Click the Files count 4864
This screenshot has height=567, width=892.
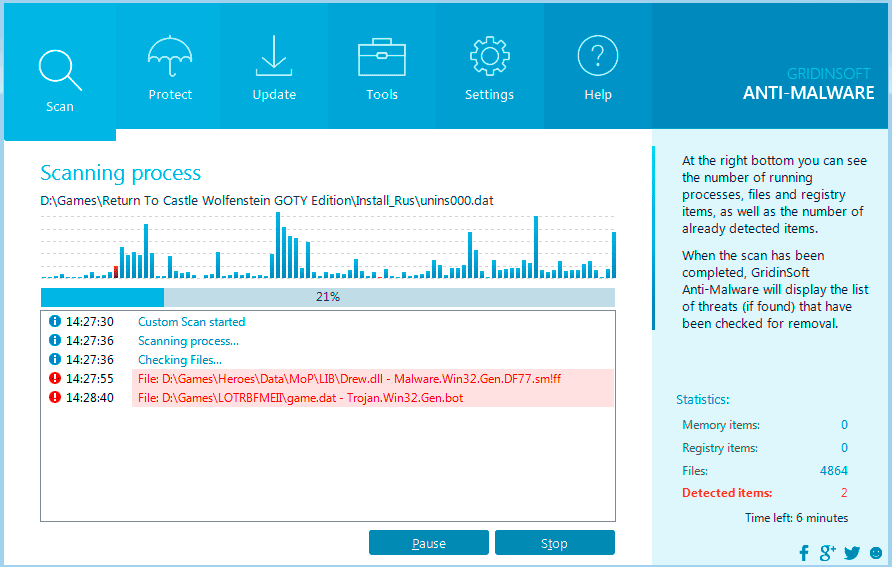pyautogui.click(x=834, y=470)
